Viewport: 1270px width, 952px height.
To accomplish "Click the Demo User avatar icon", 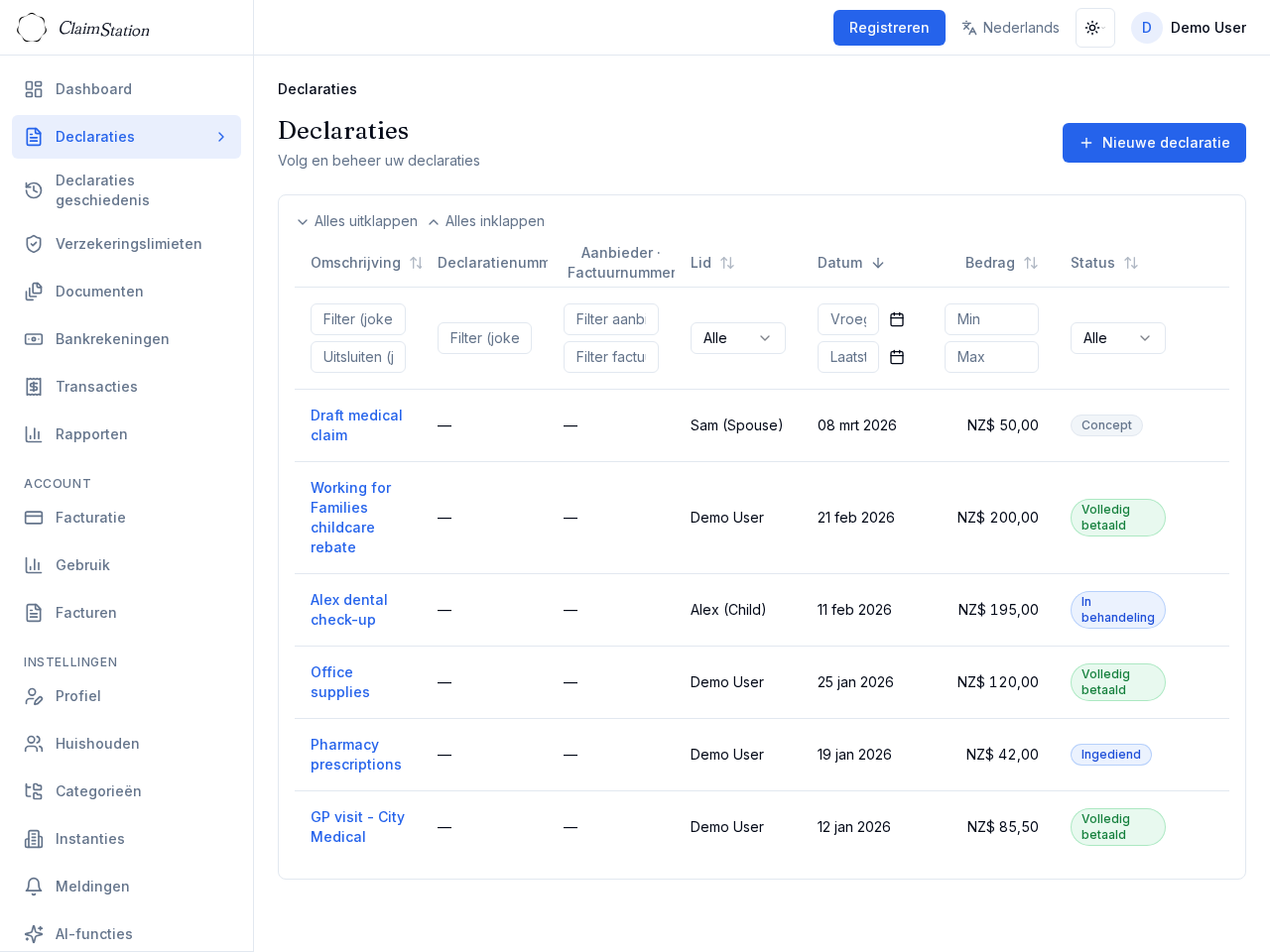I will 1146,28.
